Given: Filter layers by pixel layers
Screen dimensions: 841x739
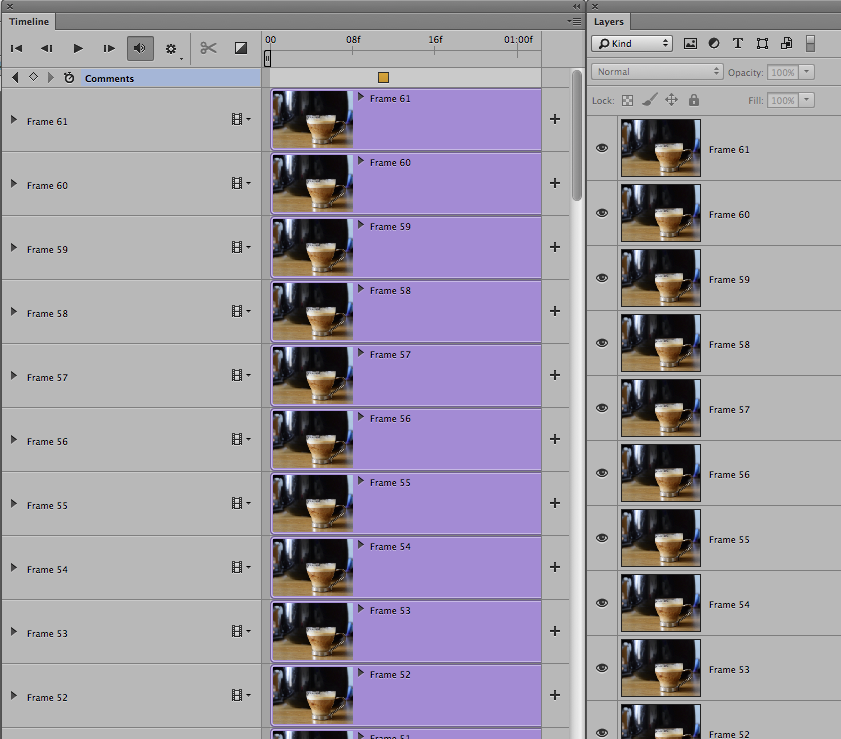Looking at the screenshot, I should [690, 43].
